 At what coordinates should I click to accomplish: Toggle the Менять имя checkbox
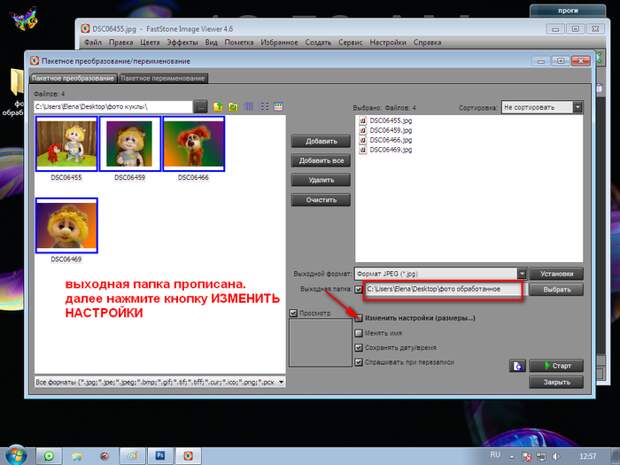(x=358, y=333)
